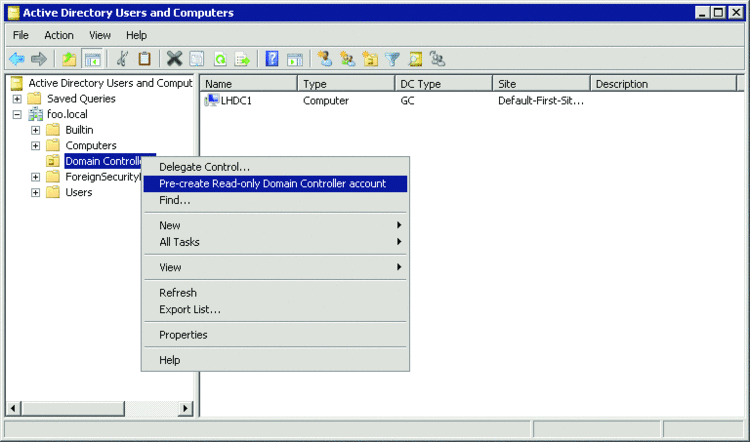
Task: Open Properties from context menu
Action: click(275, 335)
